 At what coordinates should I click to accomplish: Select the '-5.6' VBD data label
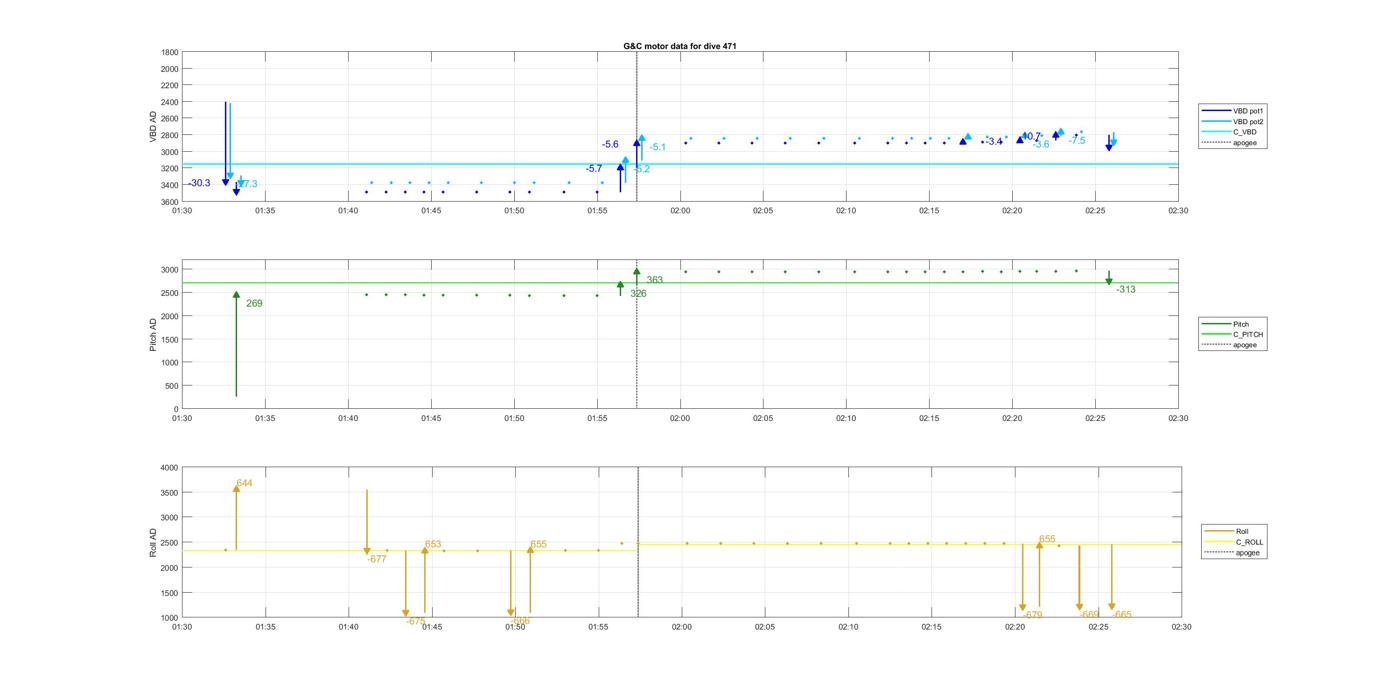(610, 145)
